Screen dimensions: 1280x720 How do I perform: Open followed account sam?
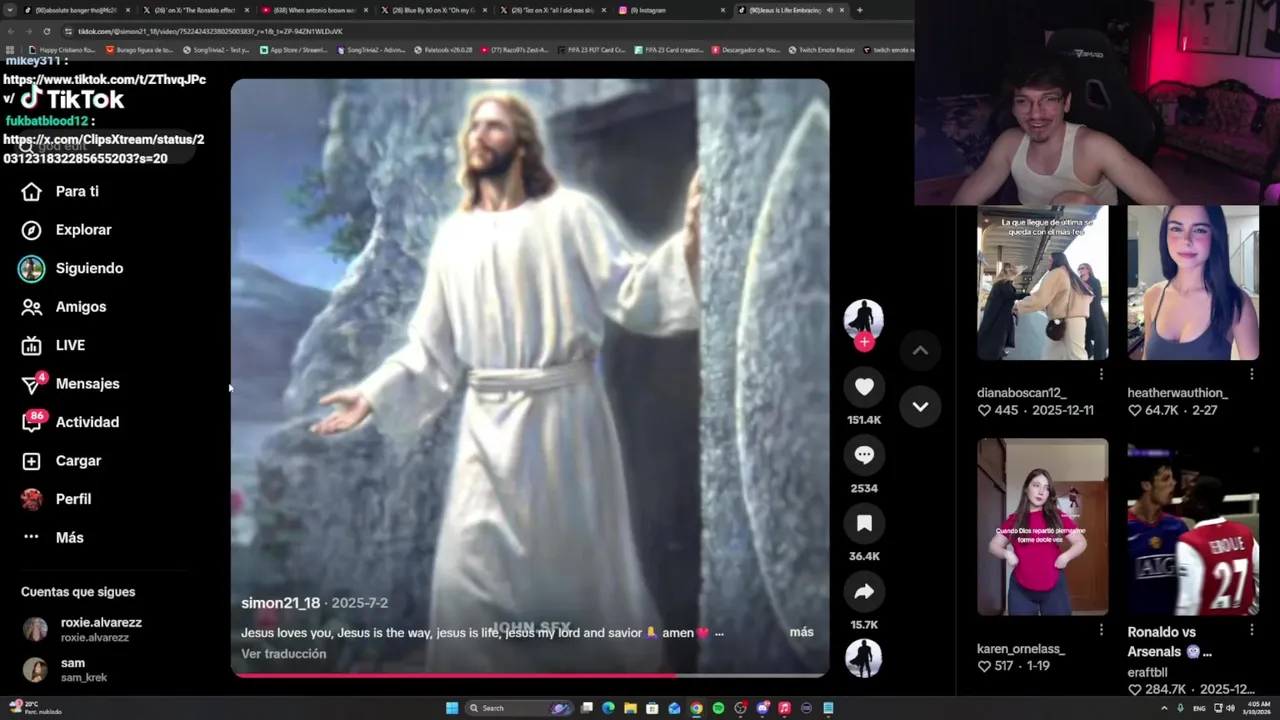click(65, 670)
